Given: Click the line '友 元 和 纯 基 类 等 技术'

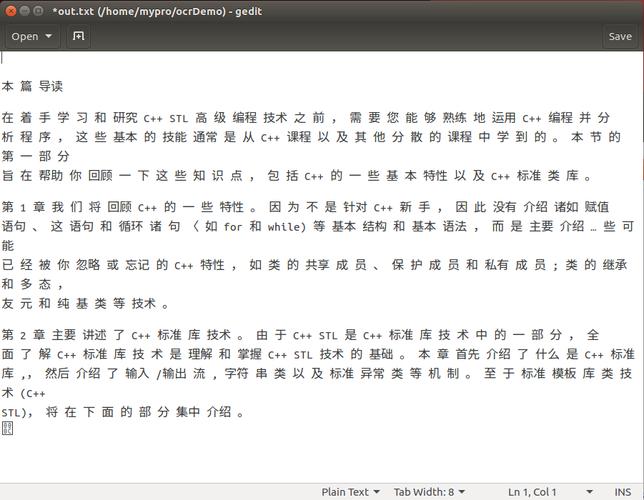Looking at the screenshot, I should pyautogui.click(x=85, y=304).
